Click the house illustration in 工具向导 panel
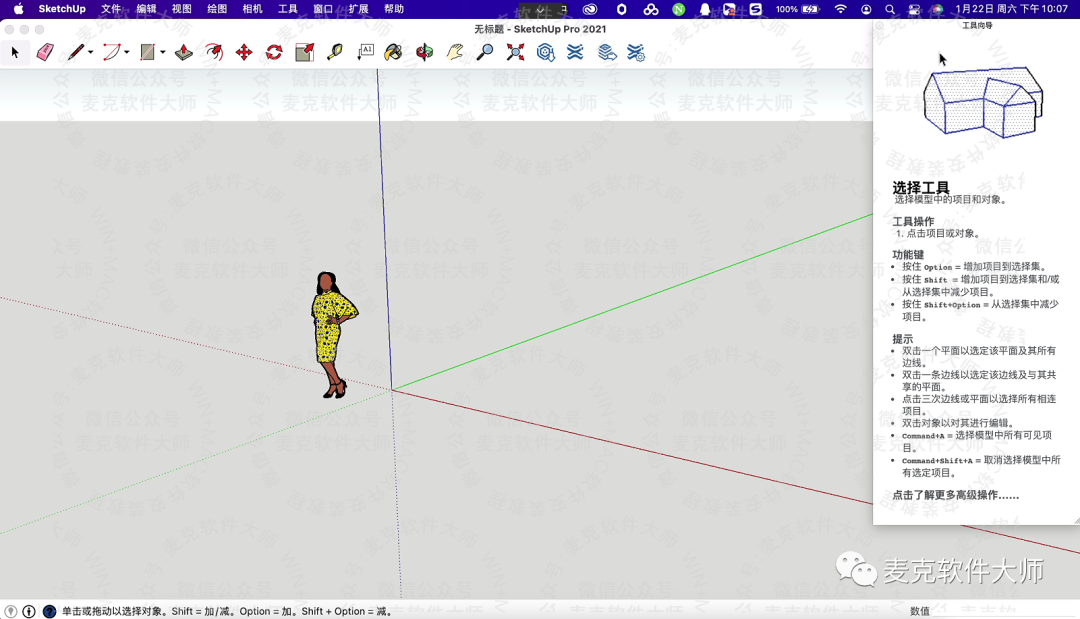 (x=982, y=102)
